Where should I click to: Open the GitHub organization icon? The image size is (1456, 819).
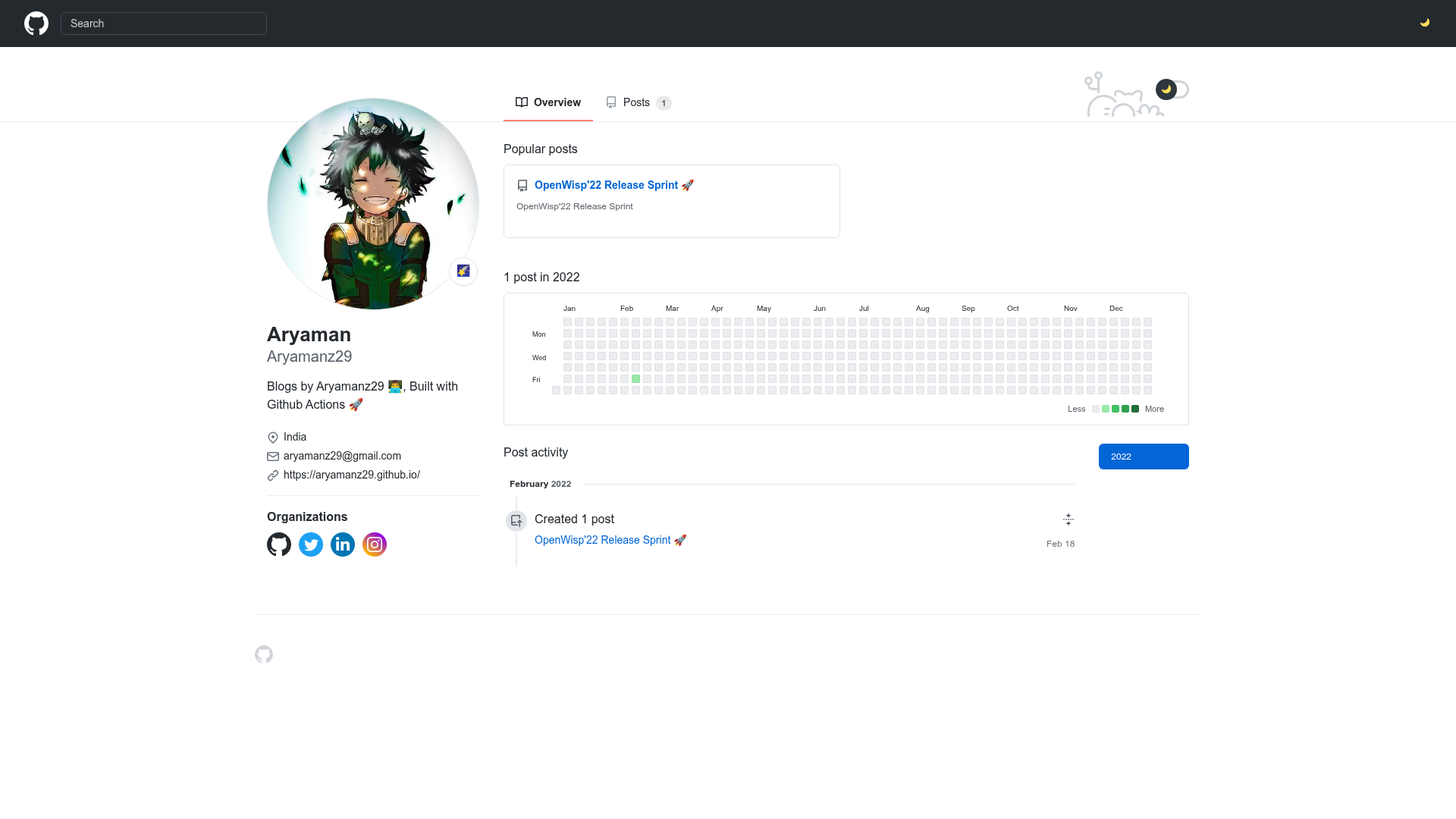point(279,544)
